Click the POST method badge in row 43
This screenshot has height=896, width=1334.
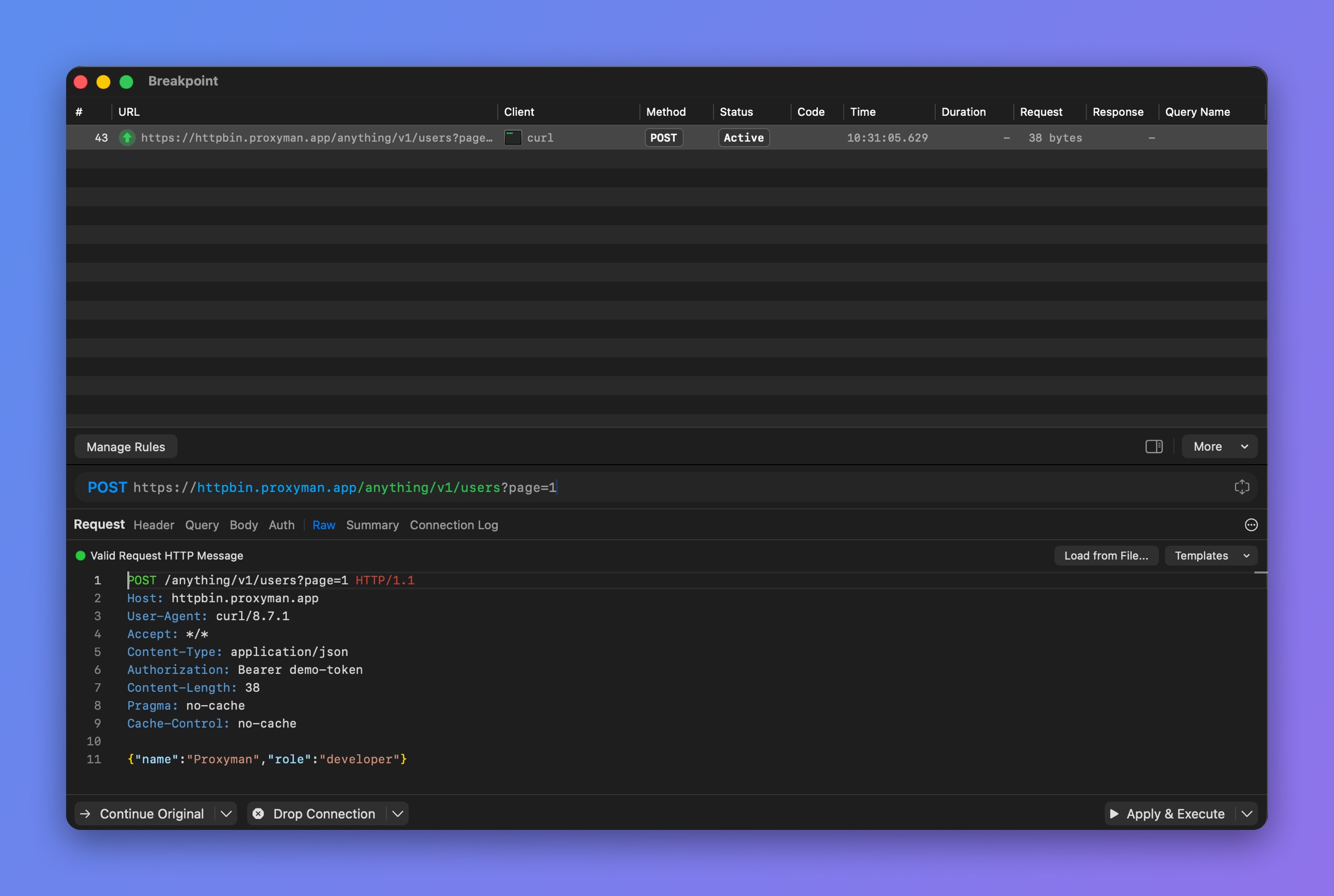click(x=663, y=138)
